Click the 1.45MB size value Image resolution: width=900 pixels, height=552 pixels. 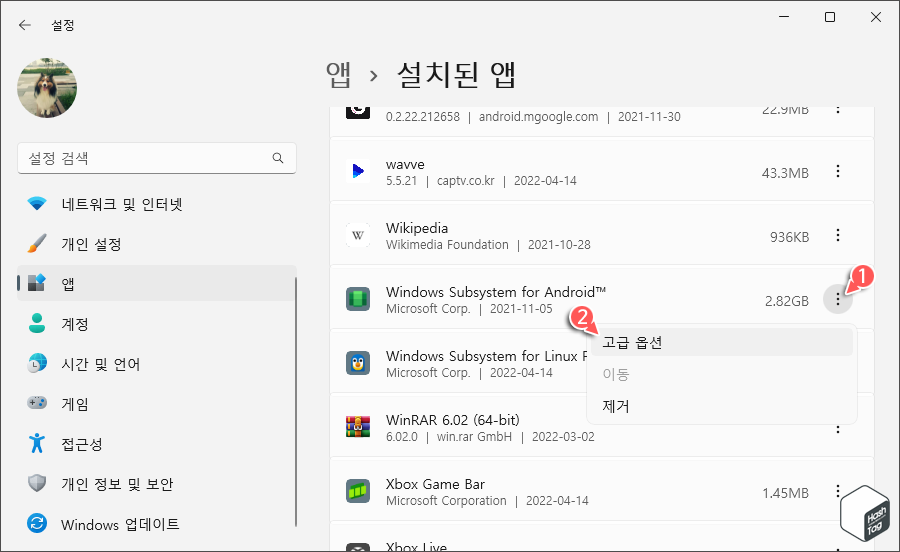785,493
